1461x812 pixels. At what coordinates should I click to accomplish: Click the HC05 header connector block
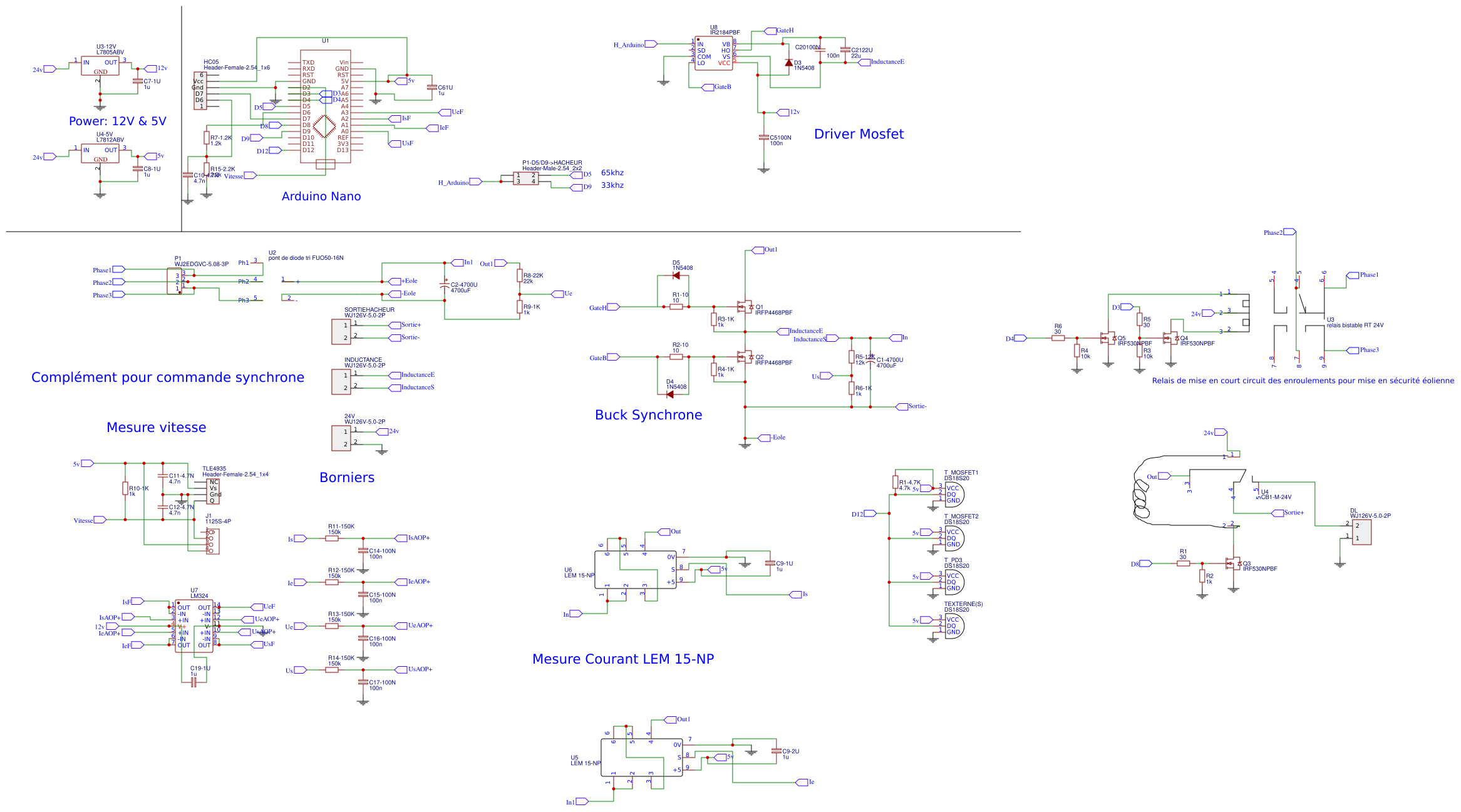coord(199,91)
